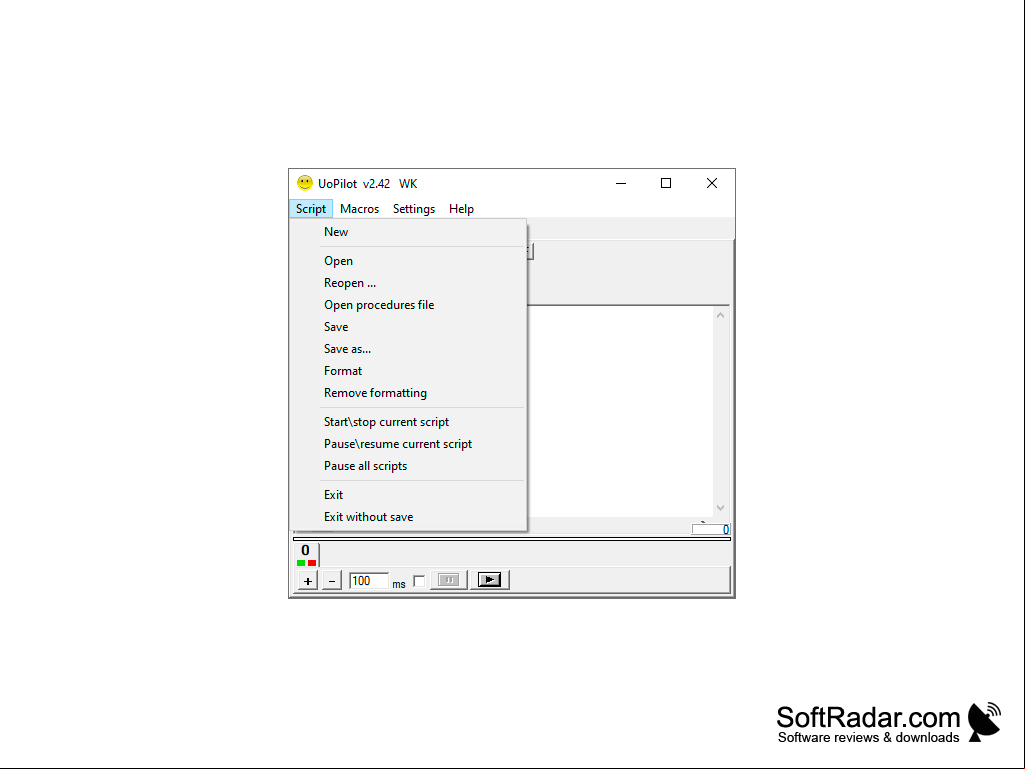Click the plus button to add a script tab
The width and height of the screenshot is (1025, 769).
[308, 581]
